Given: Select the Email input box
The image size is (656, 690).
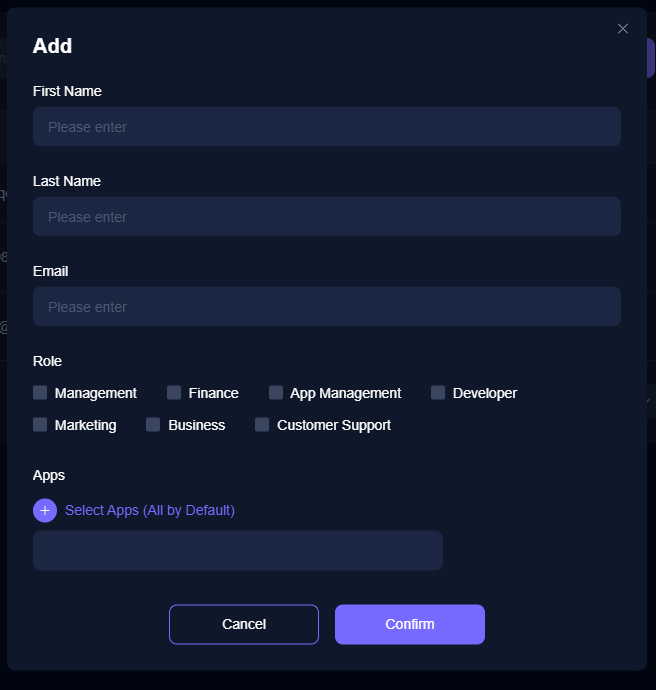Looking at the screenshot, I should [326, 307].
